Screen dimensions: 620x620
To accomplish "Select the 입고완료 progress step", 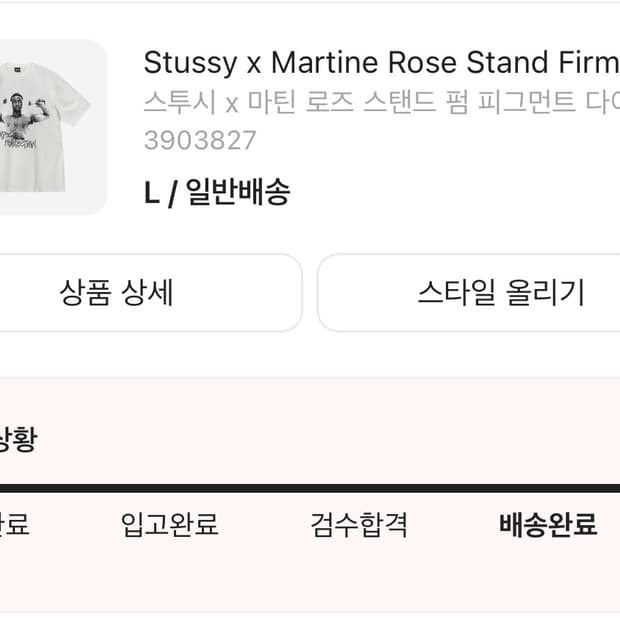I will point(169,524).
